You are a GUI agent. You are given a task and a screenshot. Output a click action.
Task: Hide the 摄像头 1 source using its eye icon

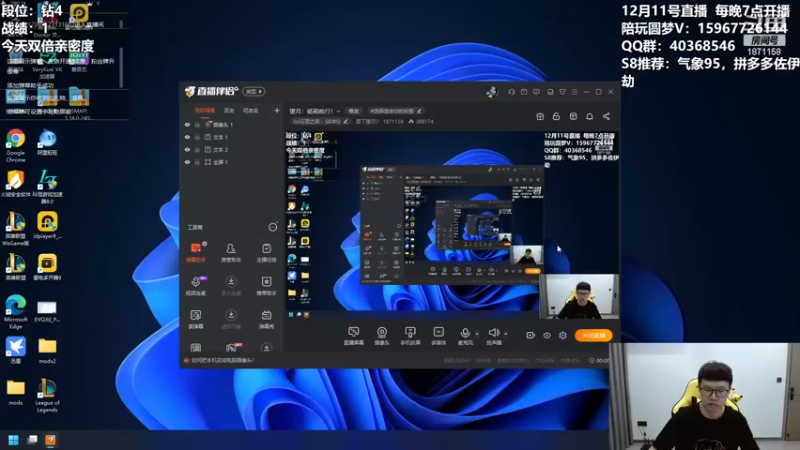[x=187, y=124]
